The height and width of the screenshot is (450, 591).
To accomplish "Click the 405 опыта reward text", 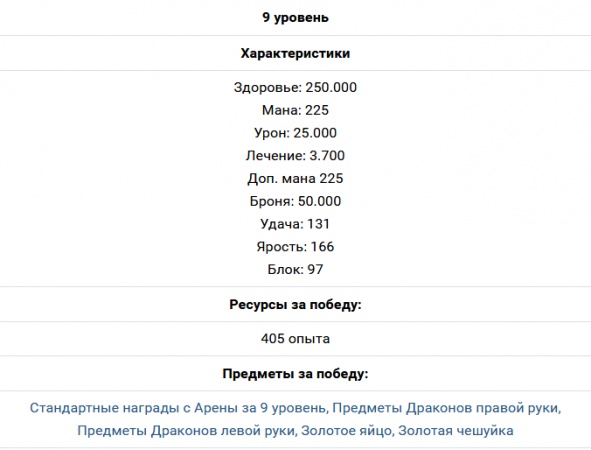I will click(296, 338).
